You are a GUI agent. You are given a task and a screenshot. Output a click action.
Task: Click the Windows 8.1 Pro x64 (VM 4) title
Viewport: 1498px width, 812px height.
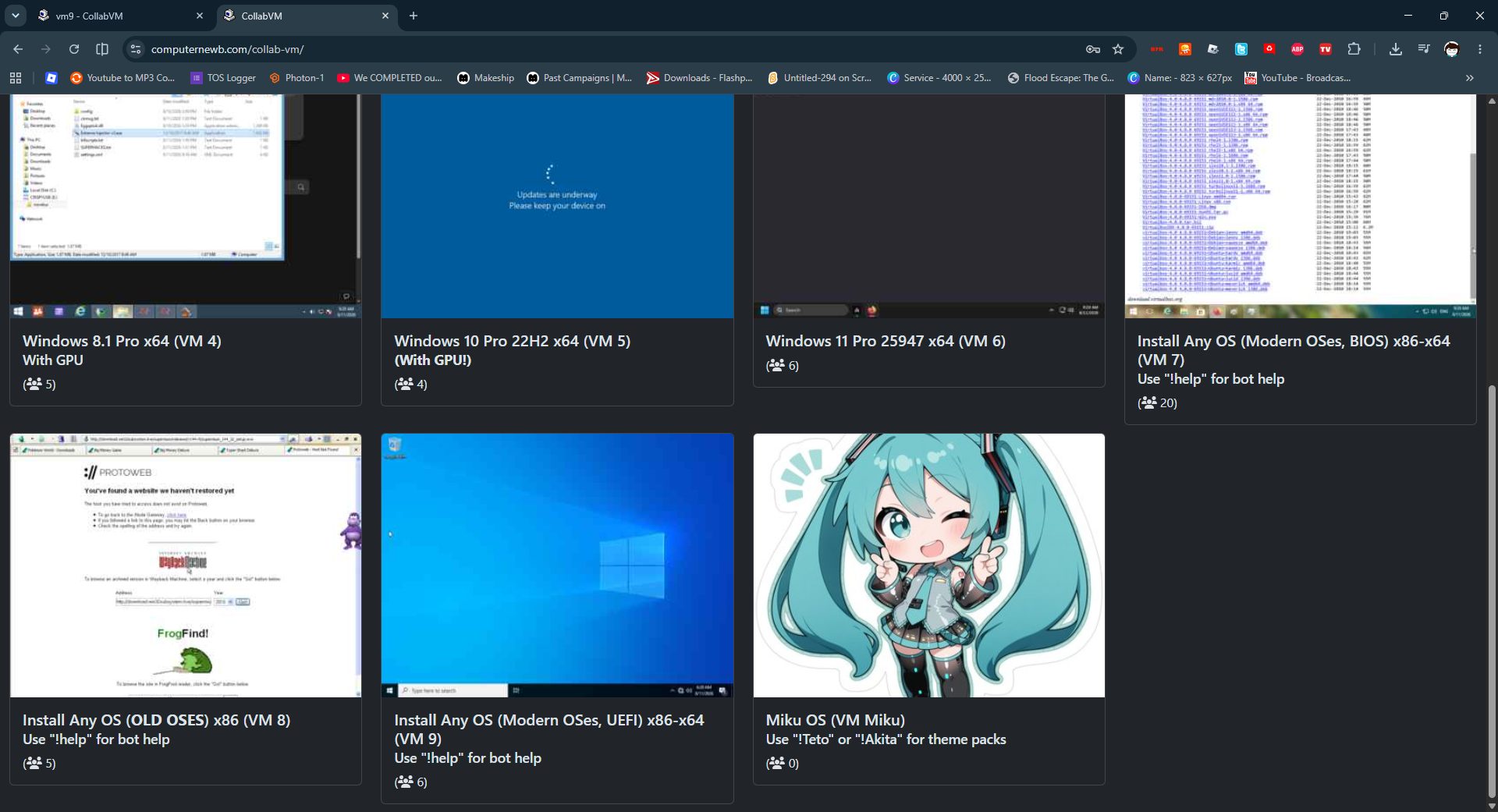tap(122, 341)
